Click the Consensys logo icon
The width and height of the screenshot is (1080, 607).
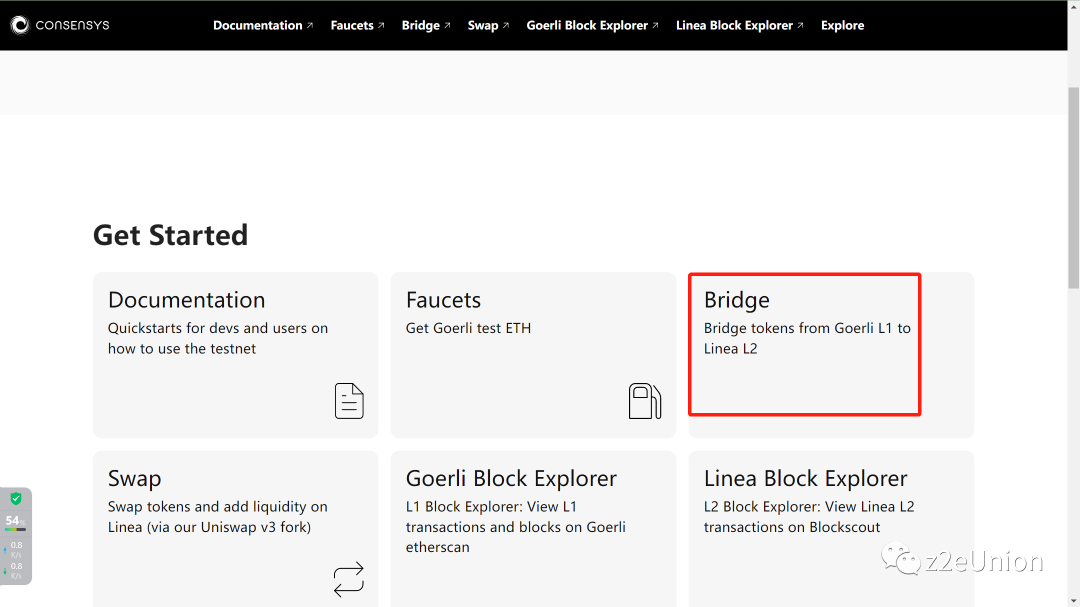pos(20,25)
